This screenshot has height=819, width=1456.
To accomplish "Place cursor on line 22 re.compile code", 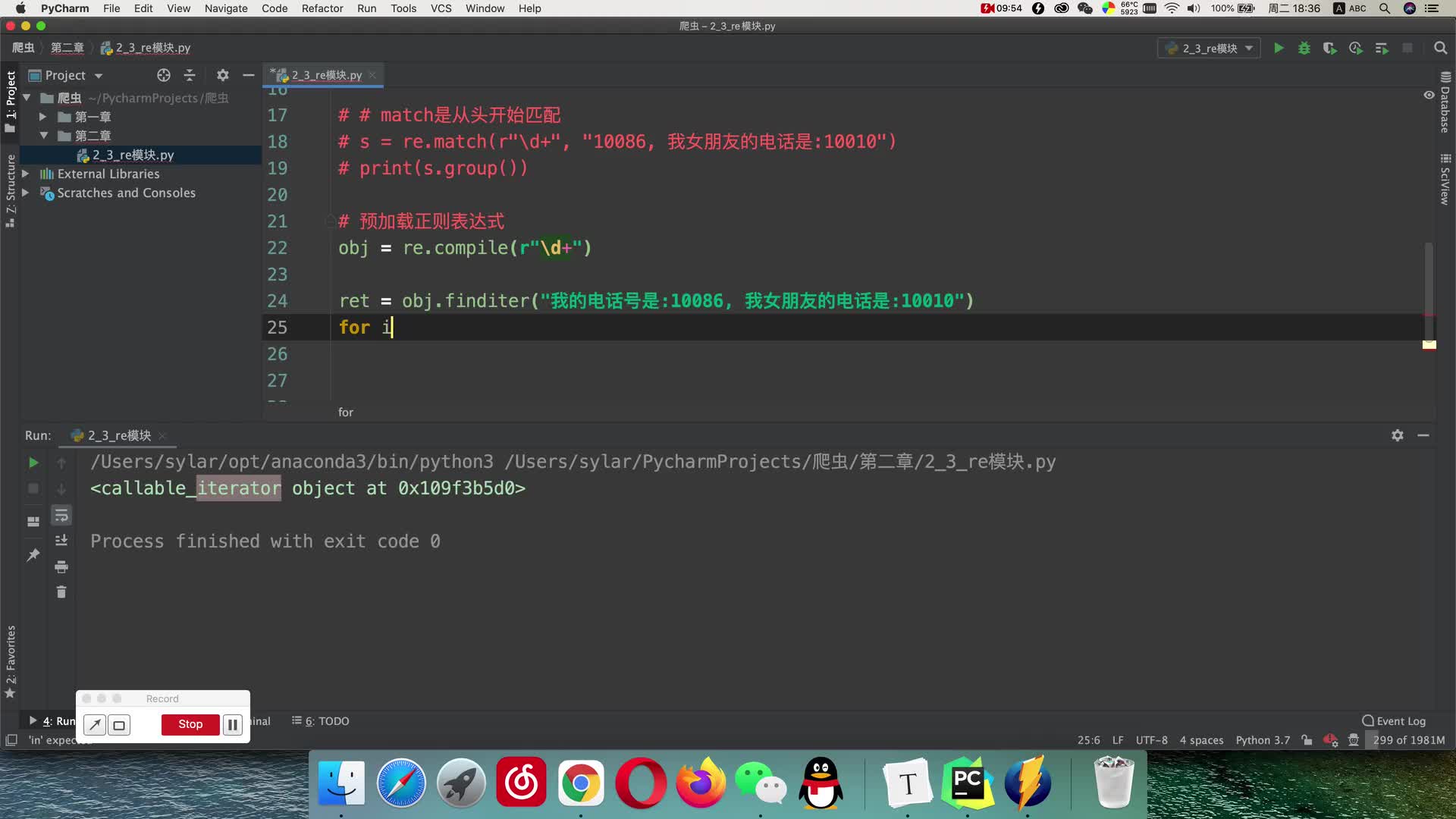I will point(464,248).
